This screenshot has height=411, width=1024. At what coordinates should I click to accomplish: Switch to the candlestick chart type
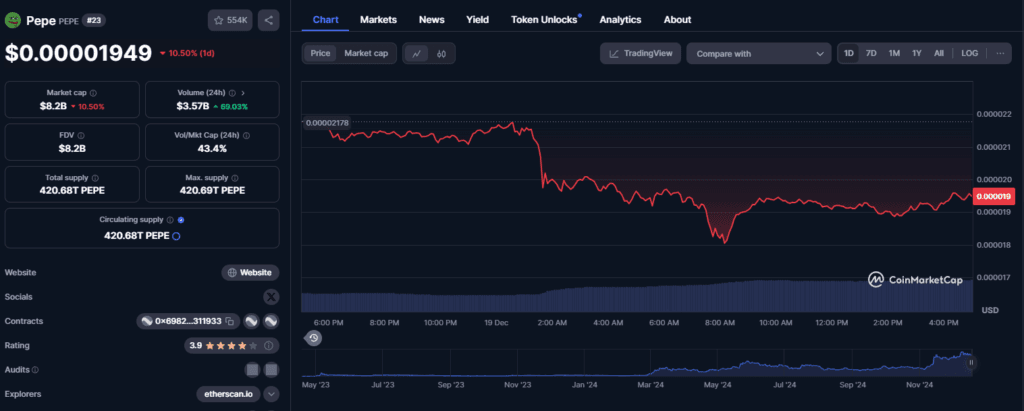pos(441,54)
